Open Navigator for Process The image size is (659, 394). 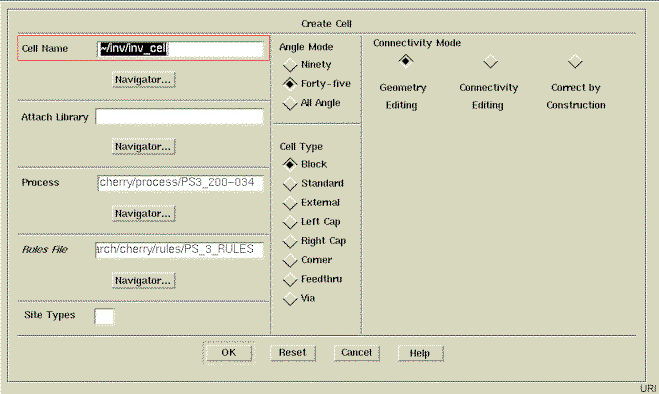pyautogui.click(x=143, y=214)
